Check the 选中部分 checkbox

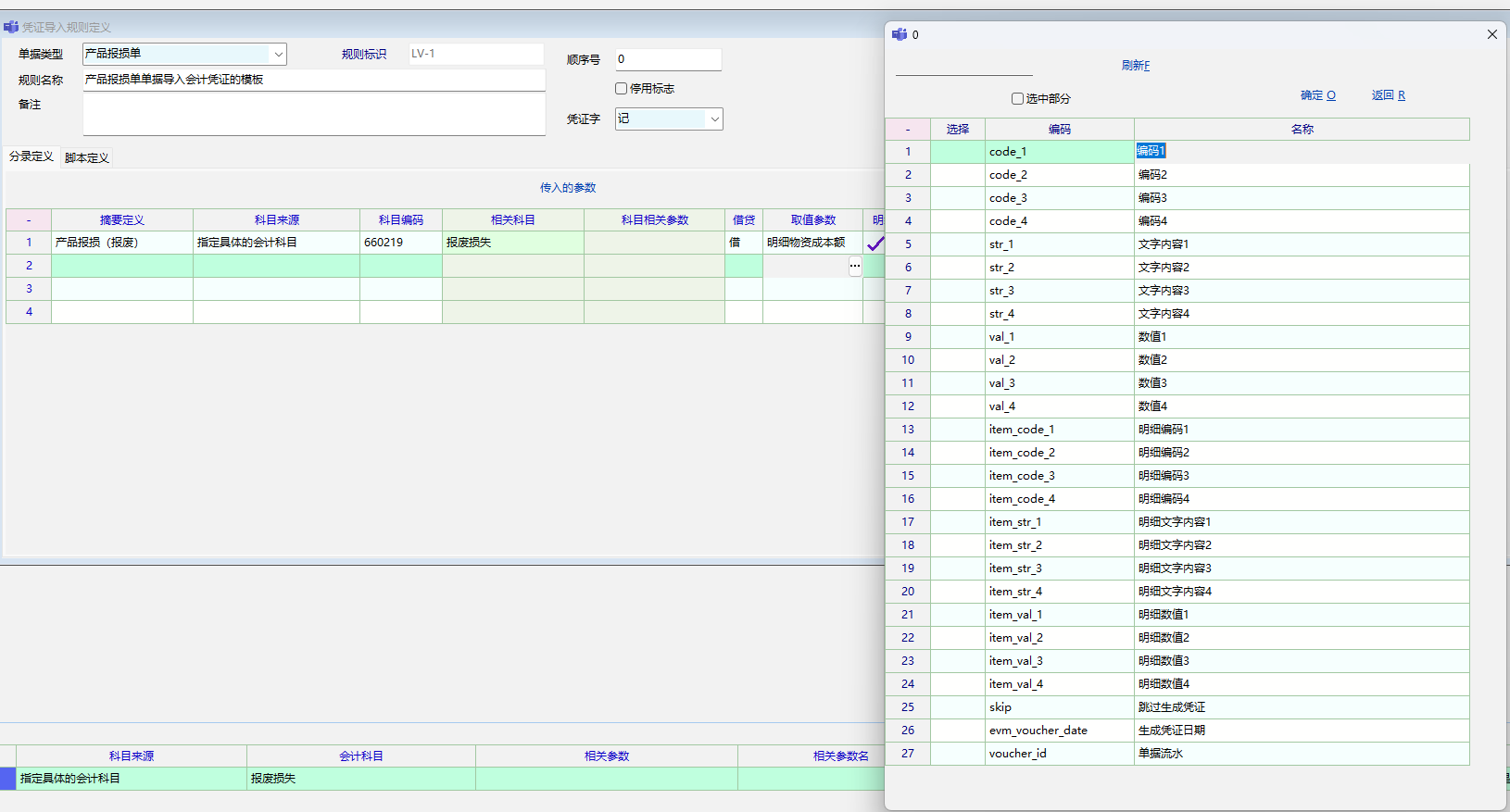[1017, 98]
